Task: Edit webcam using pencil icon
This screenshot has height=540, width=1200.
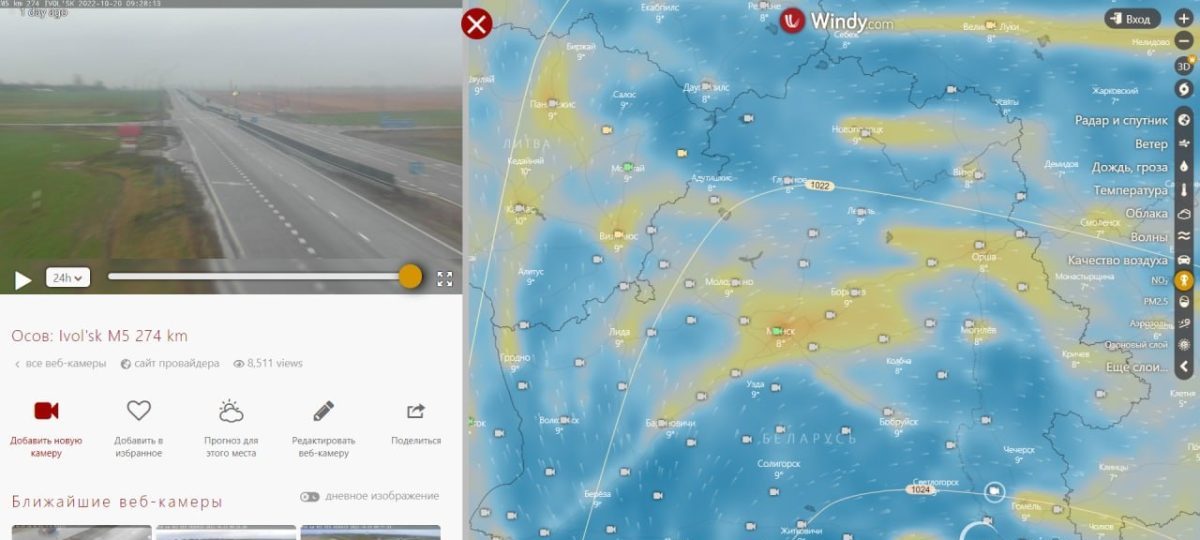Action: 323,428
